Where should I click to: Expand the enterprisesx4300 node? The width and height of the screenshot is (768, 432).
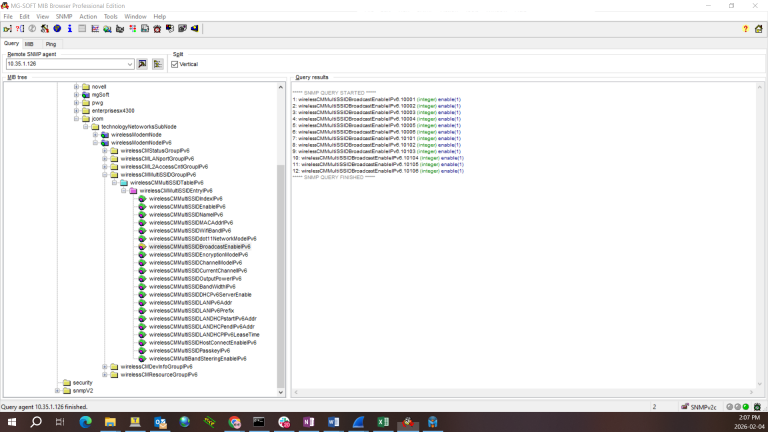coord(76,111)
